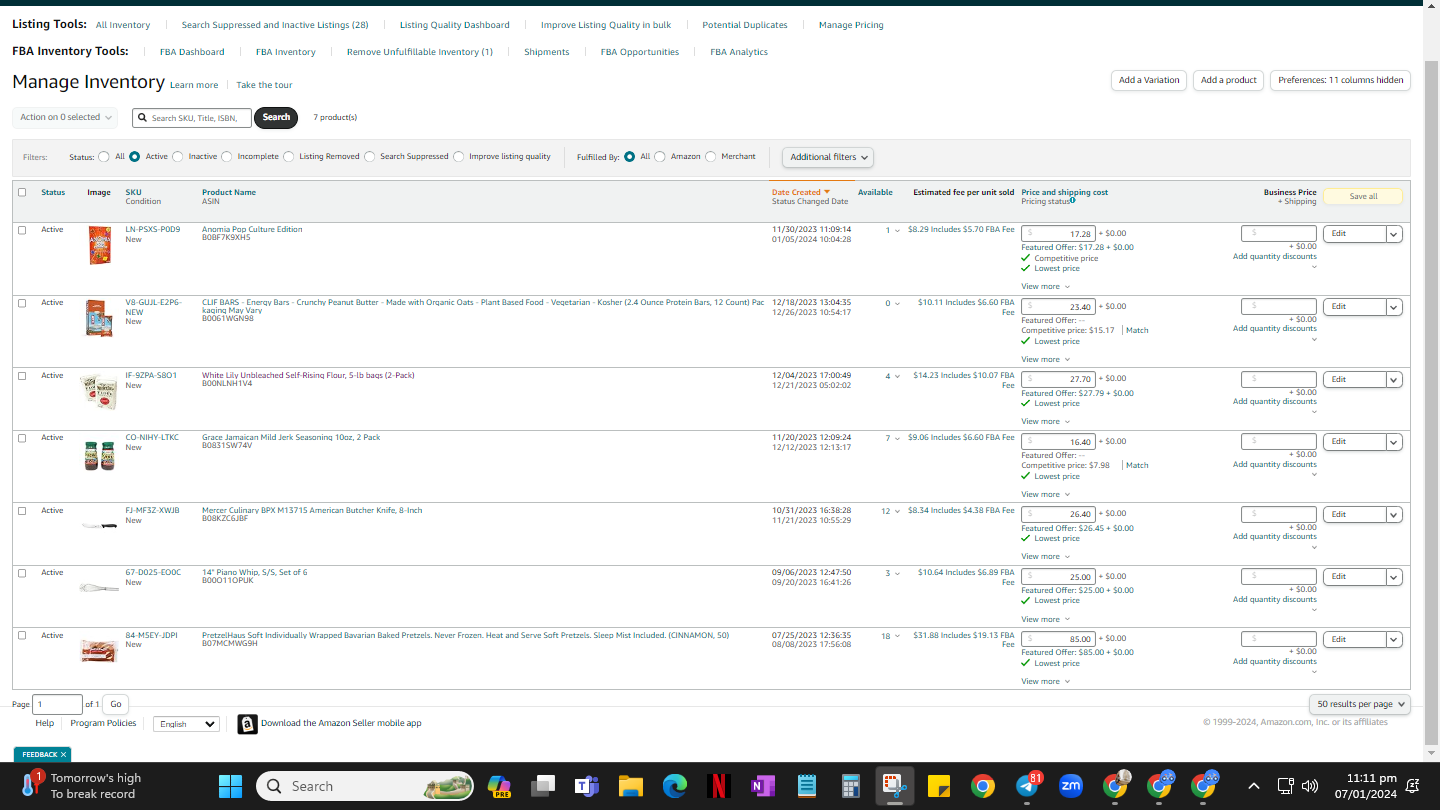The height and width of the screenshot is (810, 1440).
Task: Click the Amazon Seller mobile app icon
Action: pyautogui.click(x=247, y=724)
